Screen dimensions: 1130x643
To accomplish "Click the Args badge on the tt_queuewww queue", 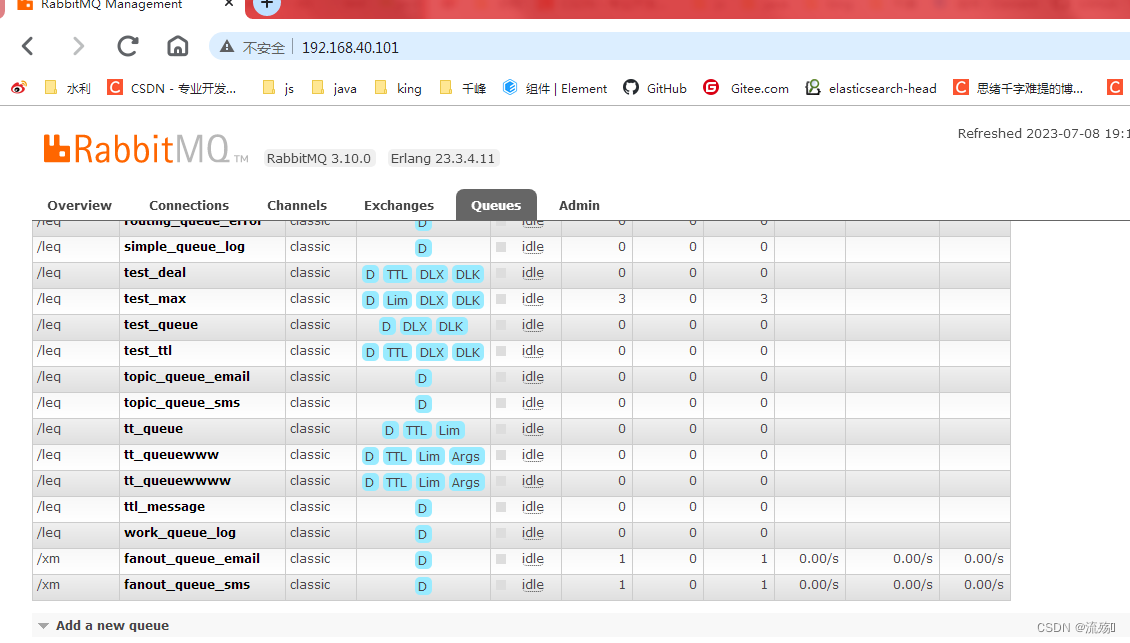I will (x=466, y=456).
